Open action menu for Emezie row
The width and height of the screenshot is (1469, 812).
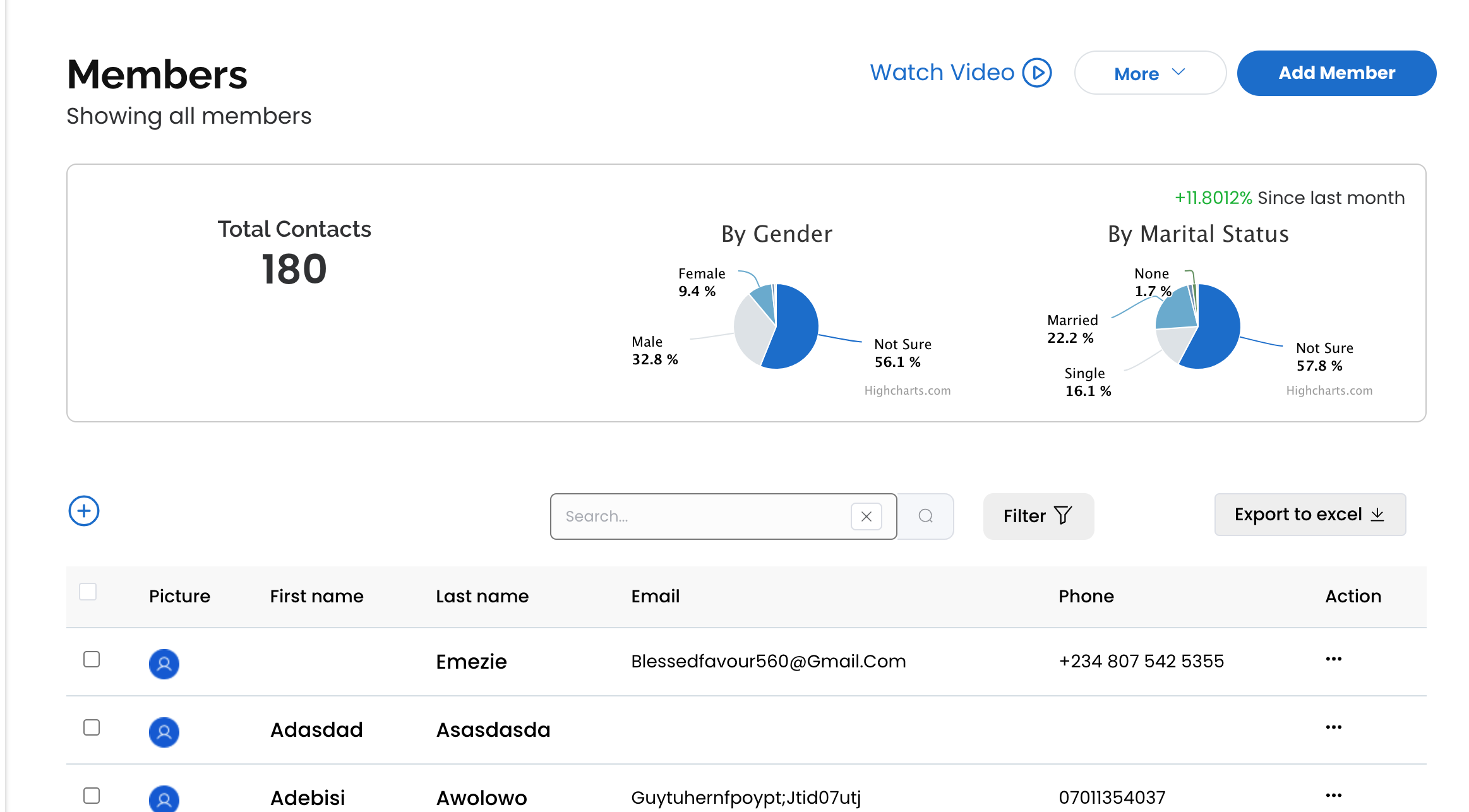[x=1334, y=659]
